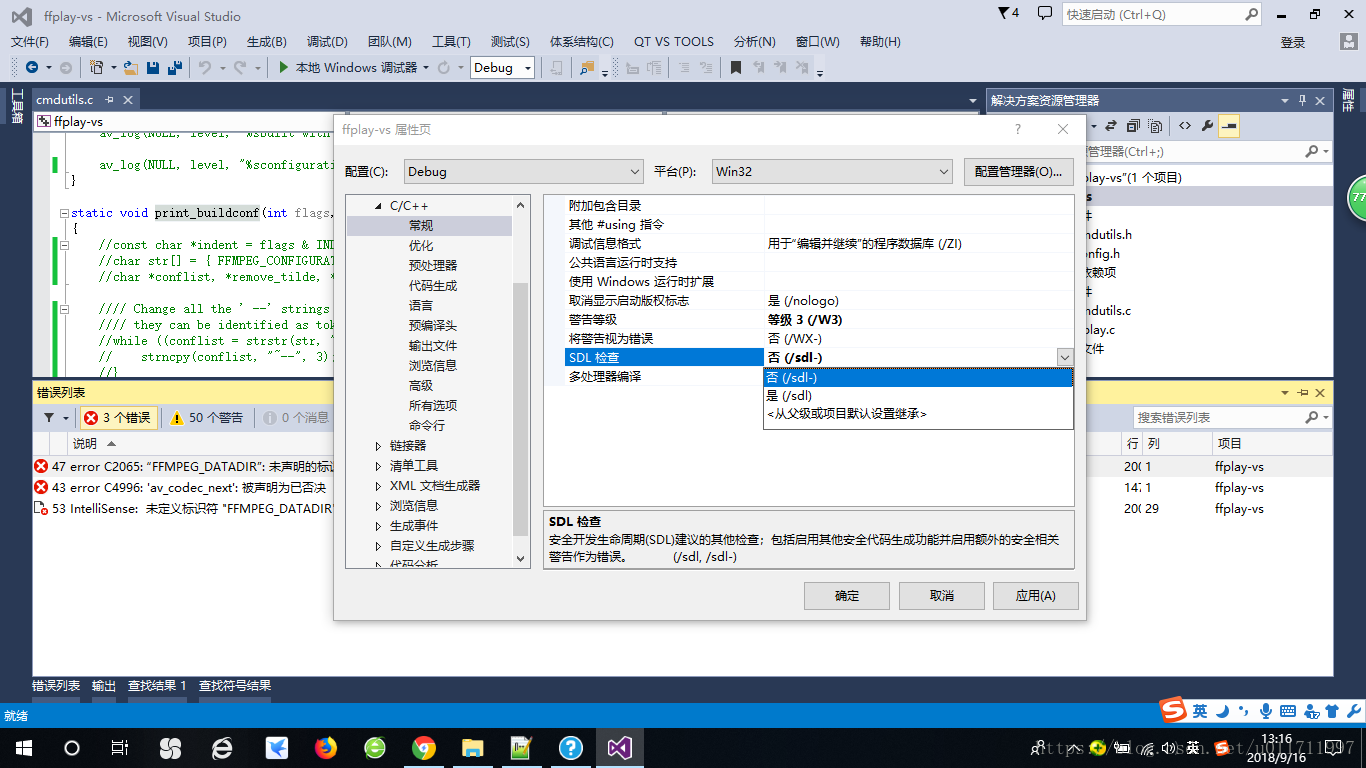Choose <从父级或项目默认设置继承> option
Screen dimensions: 1366x768
point(918,413)
